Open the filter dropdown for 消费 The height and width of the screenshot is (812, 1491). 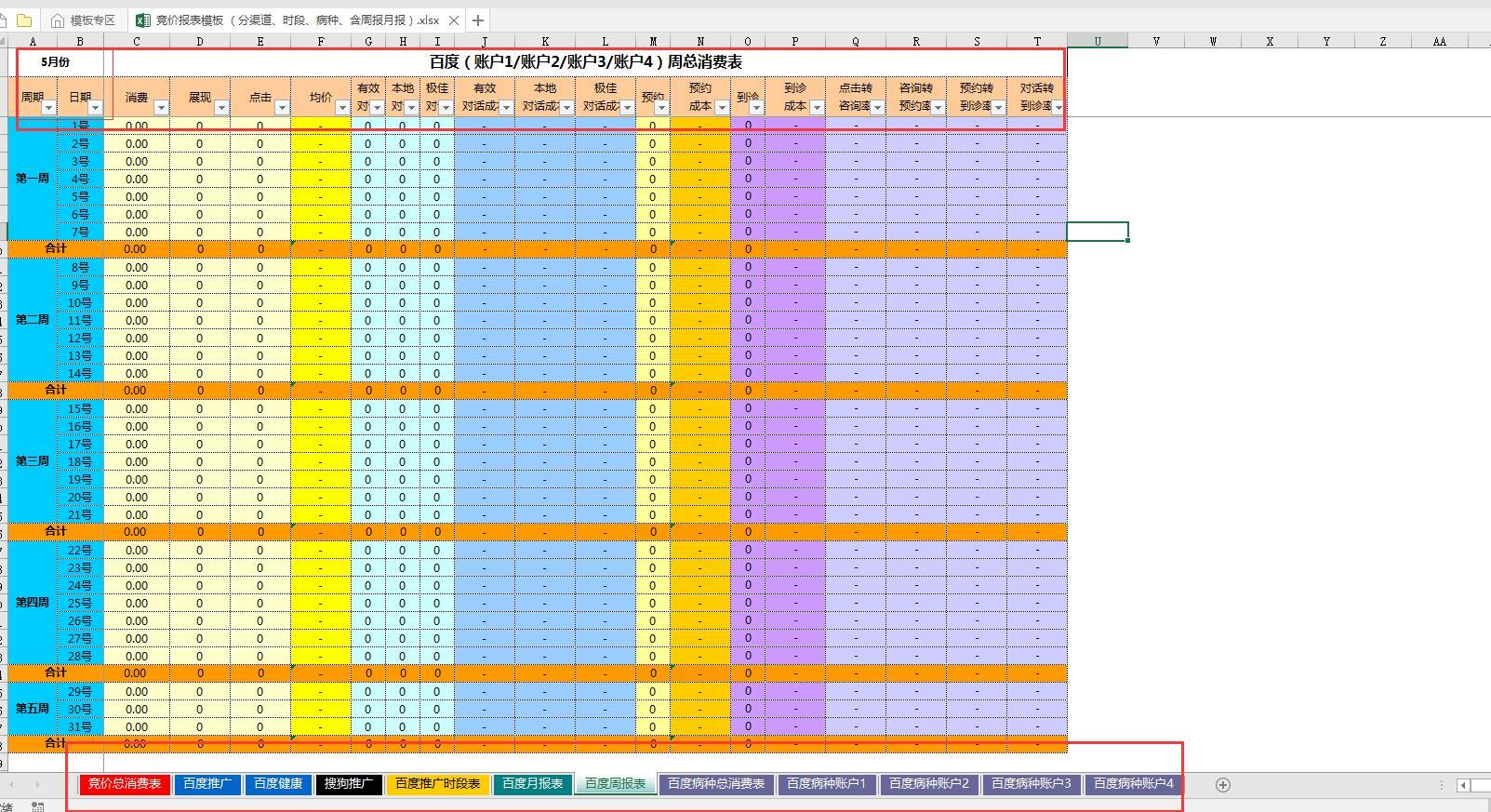point(161,108)
